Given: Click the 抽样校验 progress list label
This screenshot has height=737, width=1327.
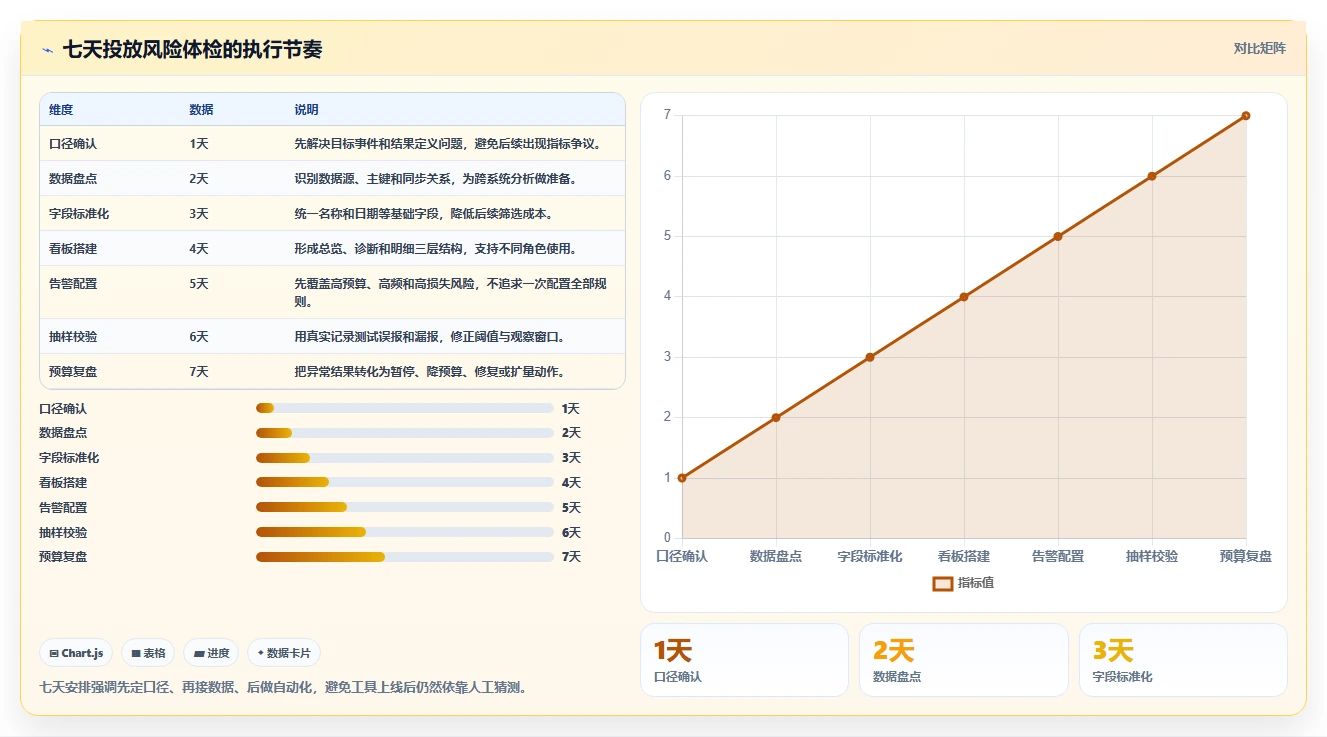Looking at the screenshot, I should click(x=63, y=532).
